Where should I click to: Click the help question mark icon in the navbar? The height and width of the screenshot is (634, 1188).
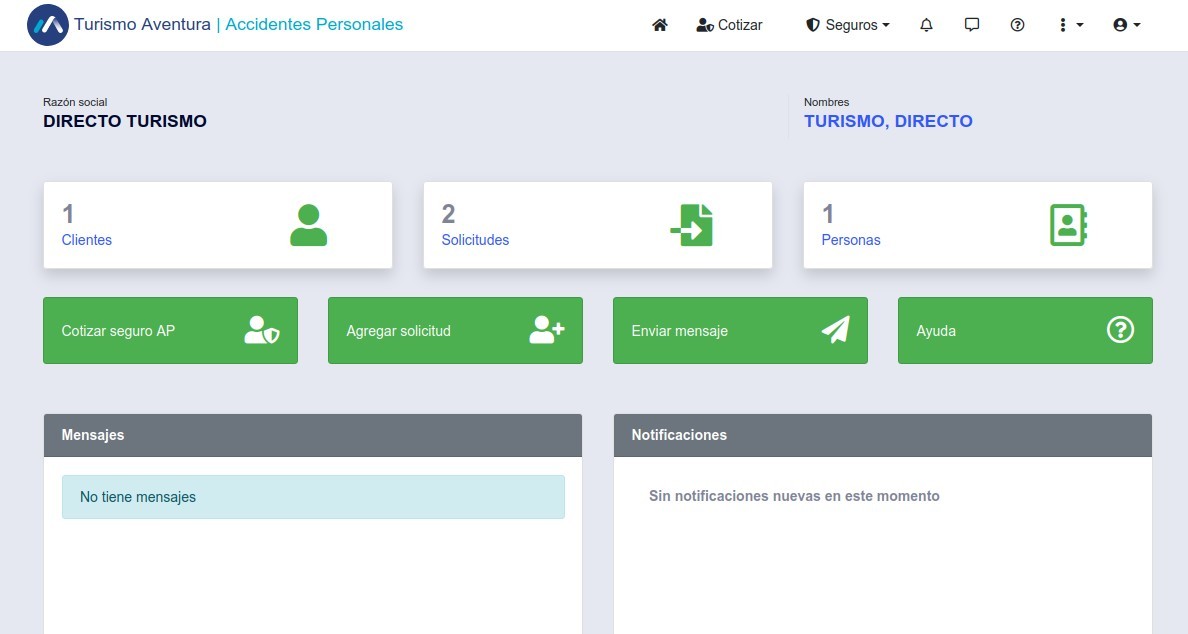(x=1018, y=25)
